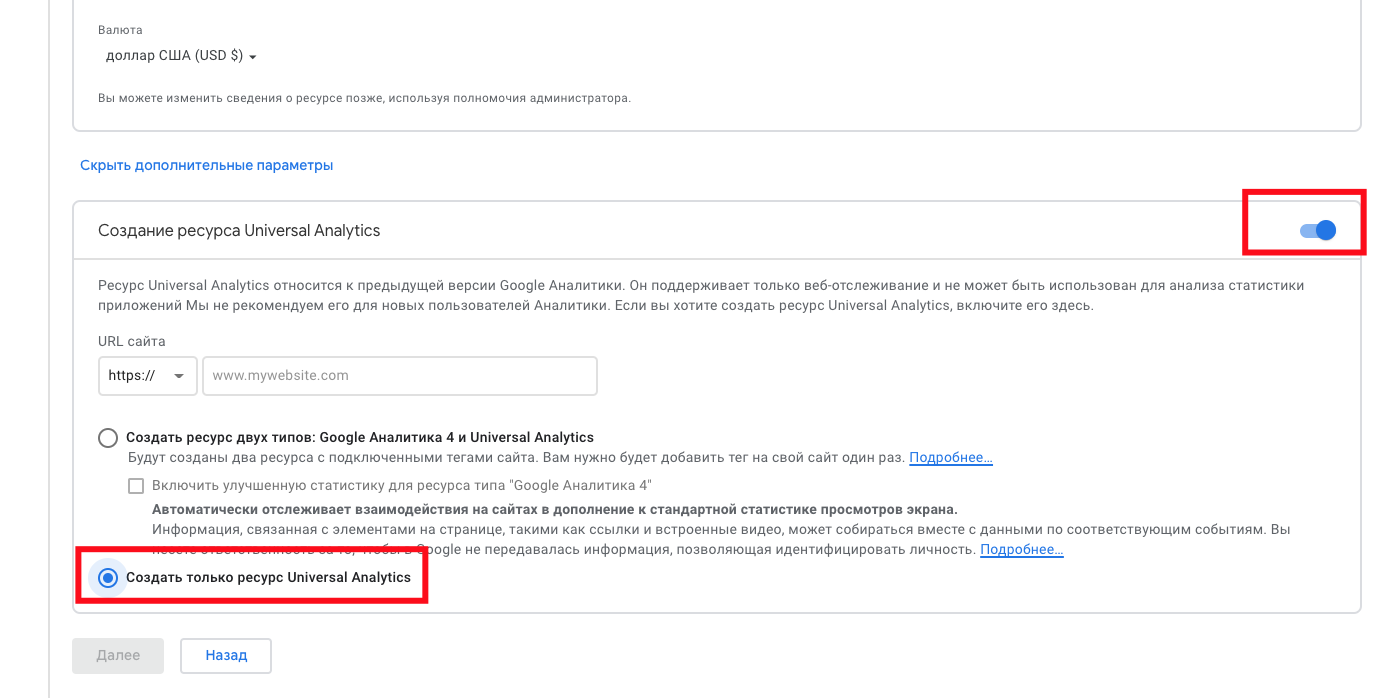Click the 'URL сайта' field label

[132, 342]
